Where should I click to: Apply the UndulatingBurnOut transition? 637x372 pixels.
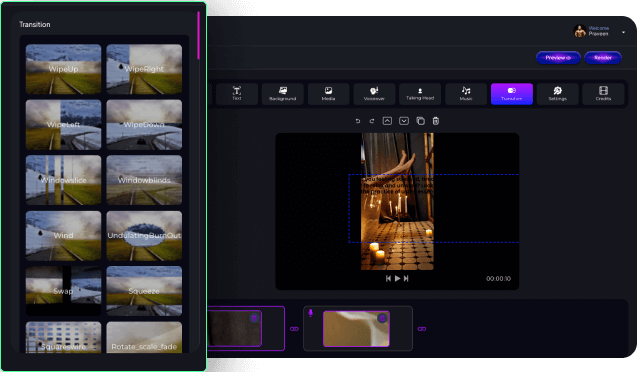(x=144, y=236)
